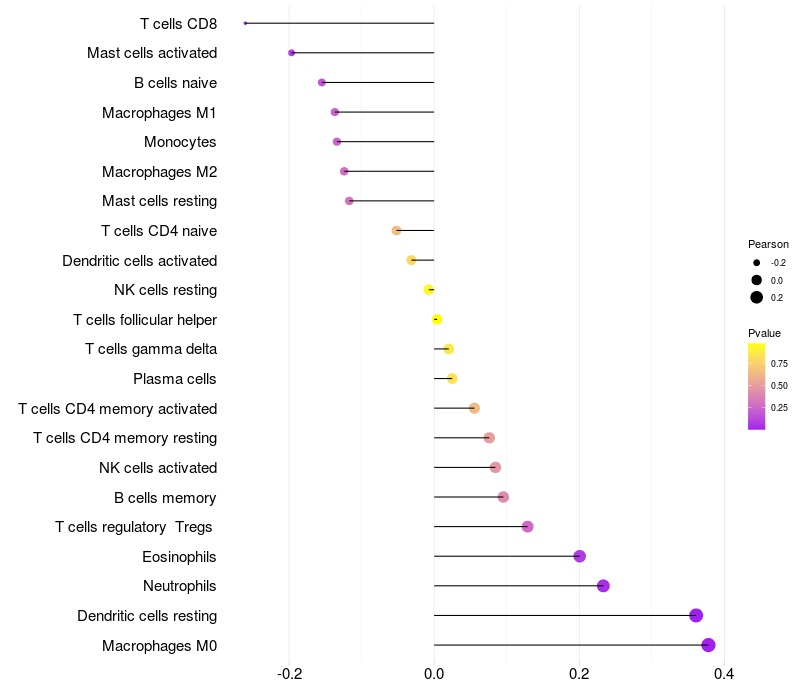The height and width of the screenshot is (700, 800).
Task: Select the 0.2 Pearson legend dot
Action: pos(757,297)
